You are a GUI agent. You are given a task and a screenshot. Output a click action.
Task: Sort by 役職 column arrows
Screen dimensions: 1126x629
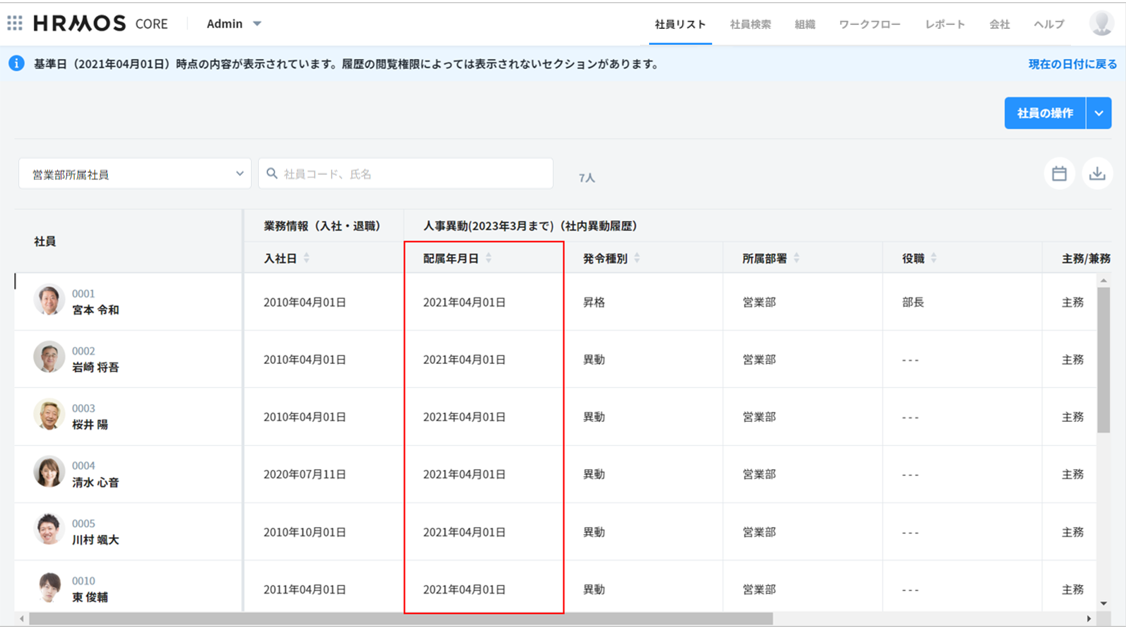click(934, 258)
